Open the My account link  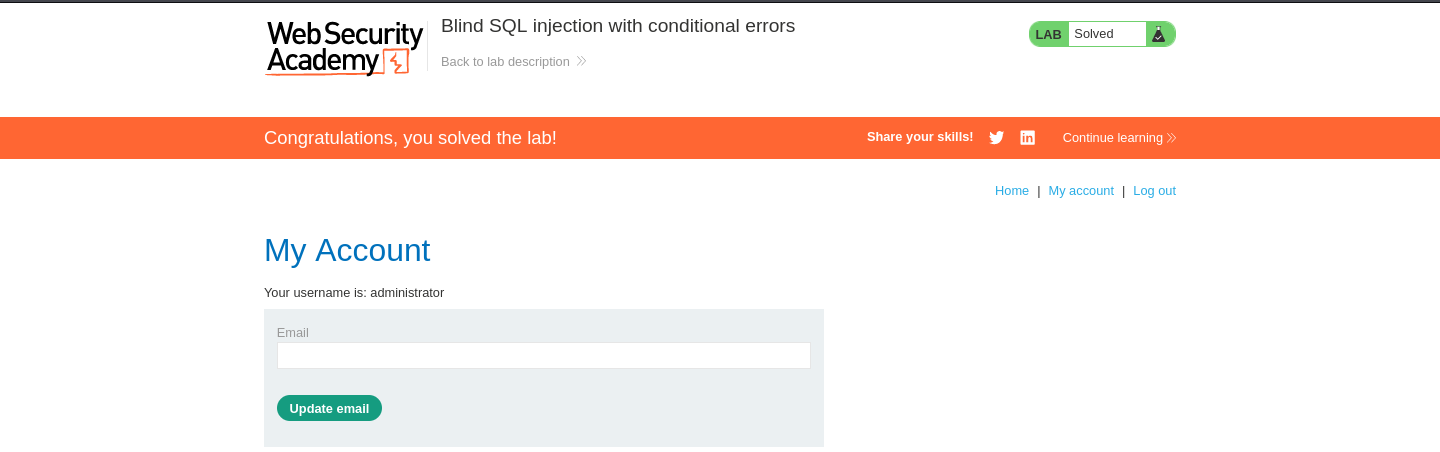click(x=1081, y=190)
